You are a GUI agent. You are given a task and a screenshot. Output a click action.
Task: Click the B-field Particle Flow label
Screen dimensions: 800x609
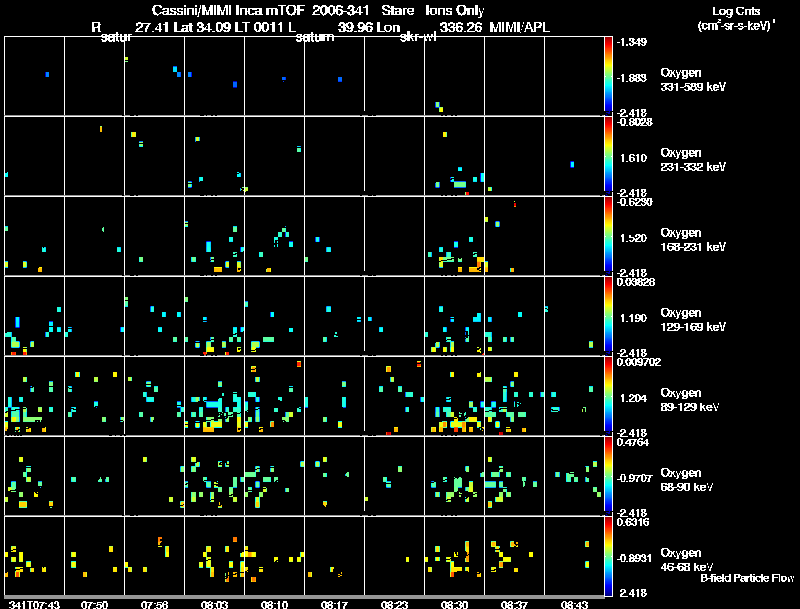[x=747, y=578]
